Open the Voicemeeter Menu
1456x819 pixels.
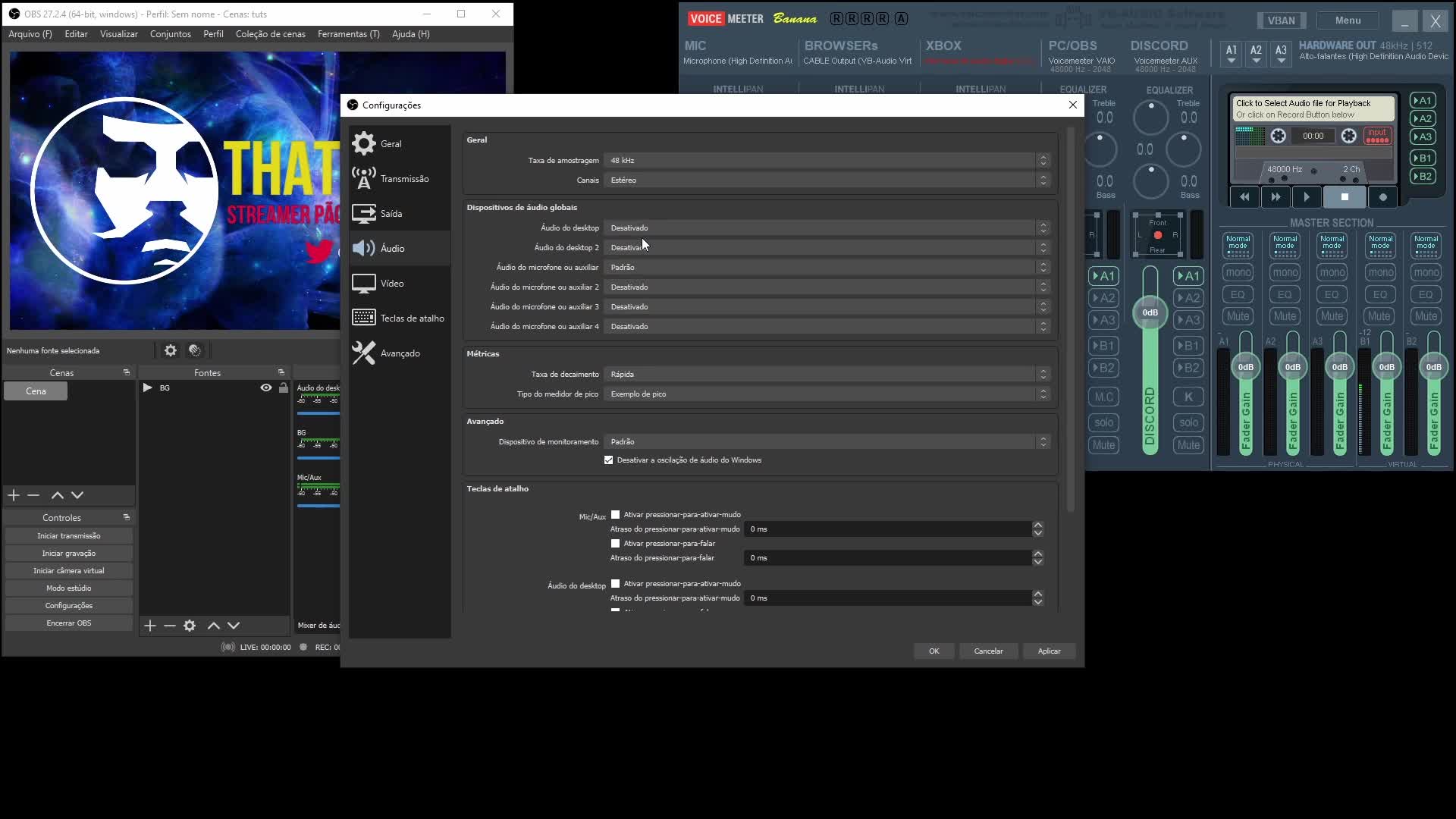[x=1348, y=20]
